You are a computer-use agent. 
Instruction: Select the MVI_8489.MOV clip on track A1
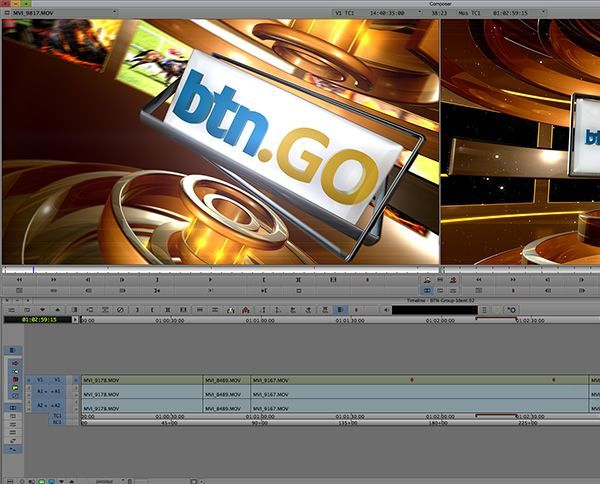pos(227,393)
